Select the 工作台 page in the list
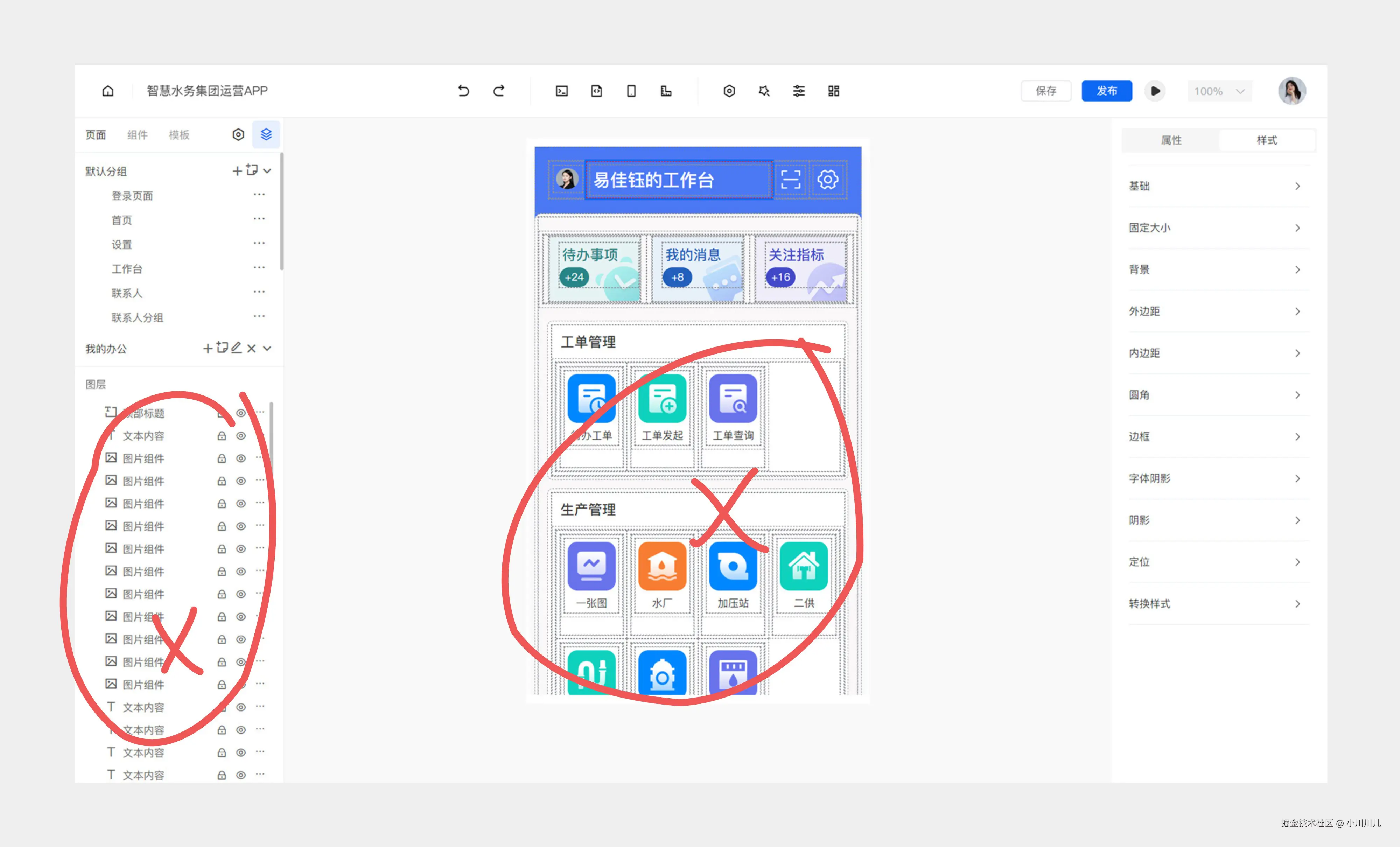This screenshot has height=847, width=1400. click(127, 269)
